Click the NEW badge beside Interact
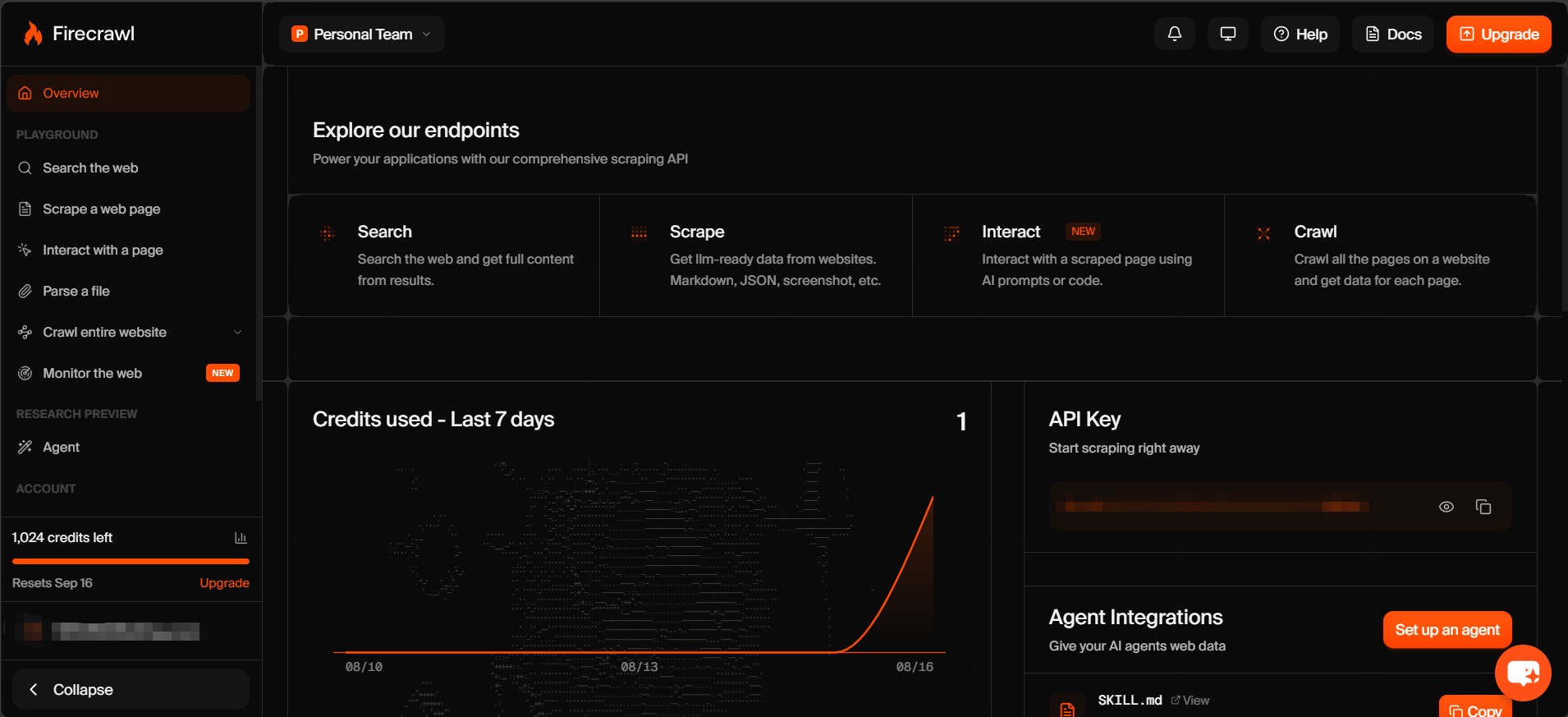1568x717 pixels. (1083, 232)
